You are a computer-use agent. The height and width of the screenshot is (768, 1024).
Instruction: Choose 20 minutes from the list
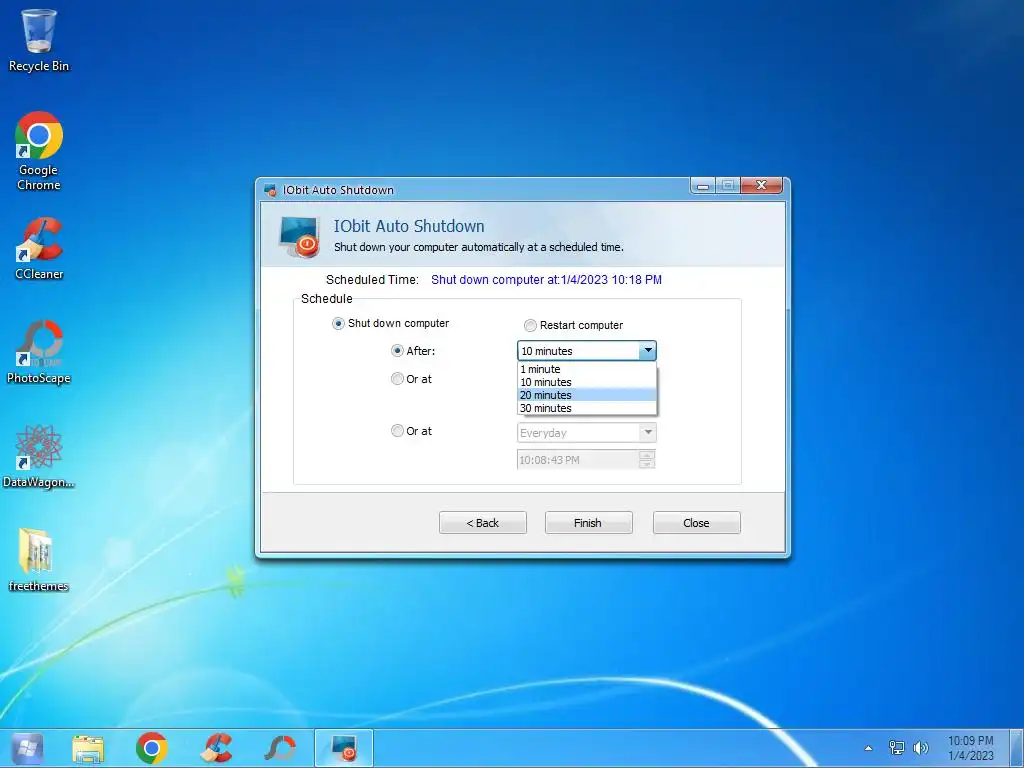point(587,395)
